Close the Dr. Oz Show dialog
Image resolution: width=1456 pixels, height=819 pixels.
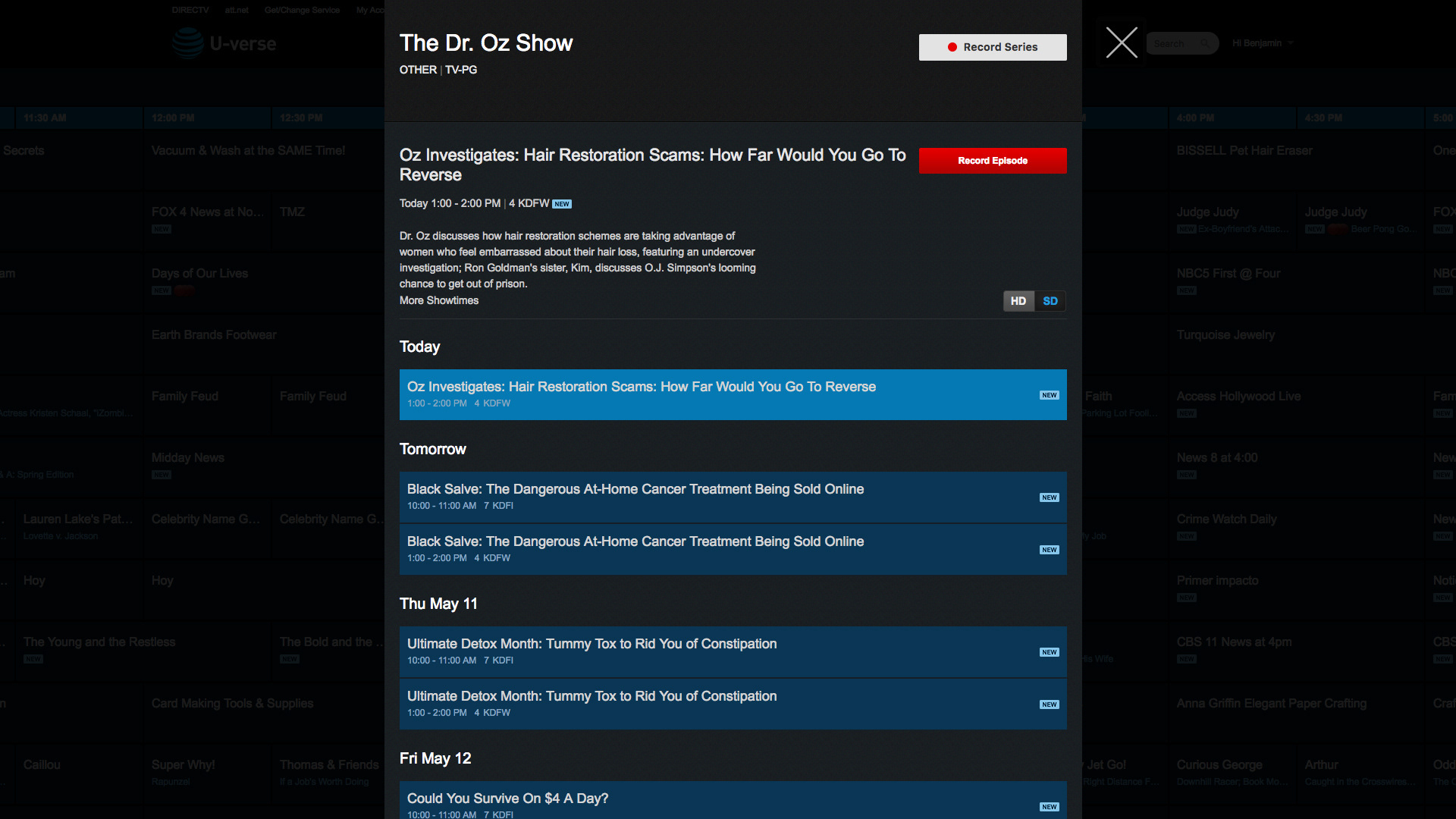1122,42
